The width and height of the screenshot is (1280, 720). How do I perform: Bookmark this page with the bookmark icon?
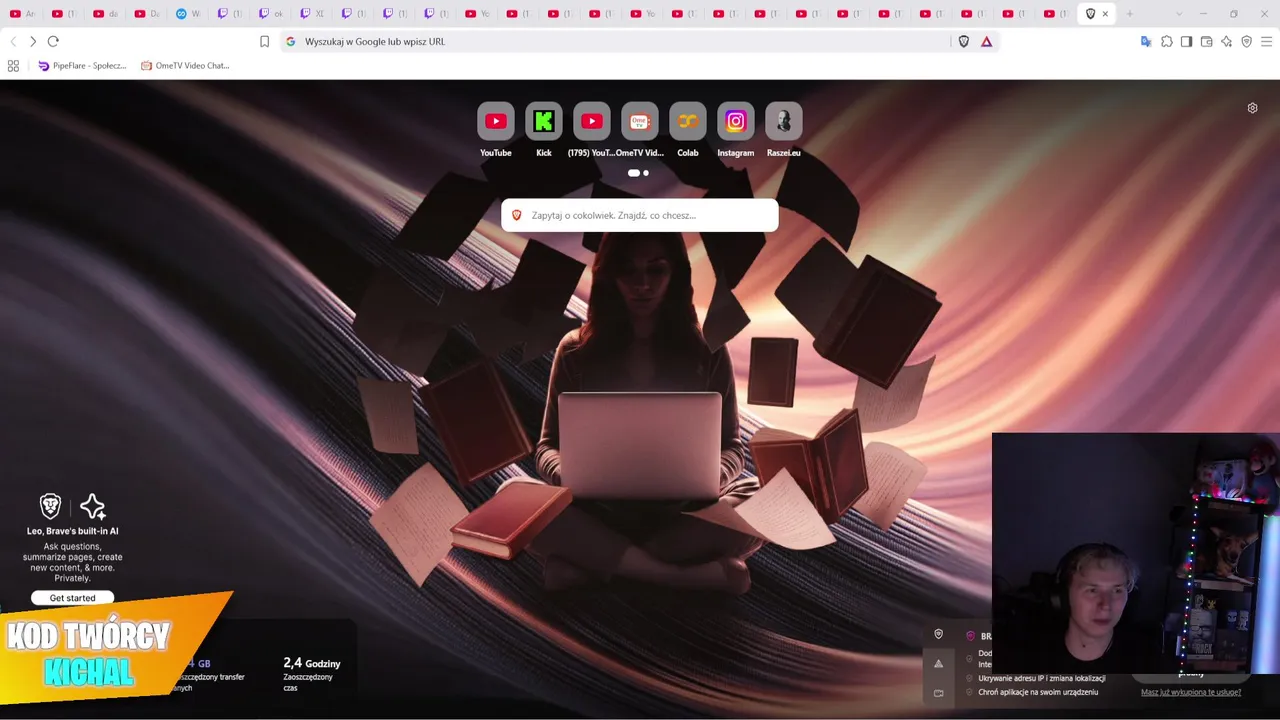[x=264, y=41]
